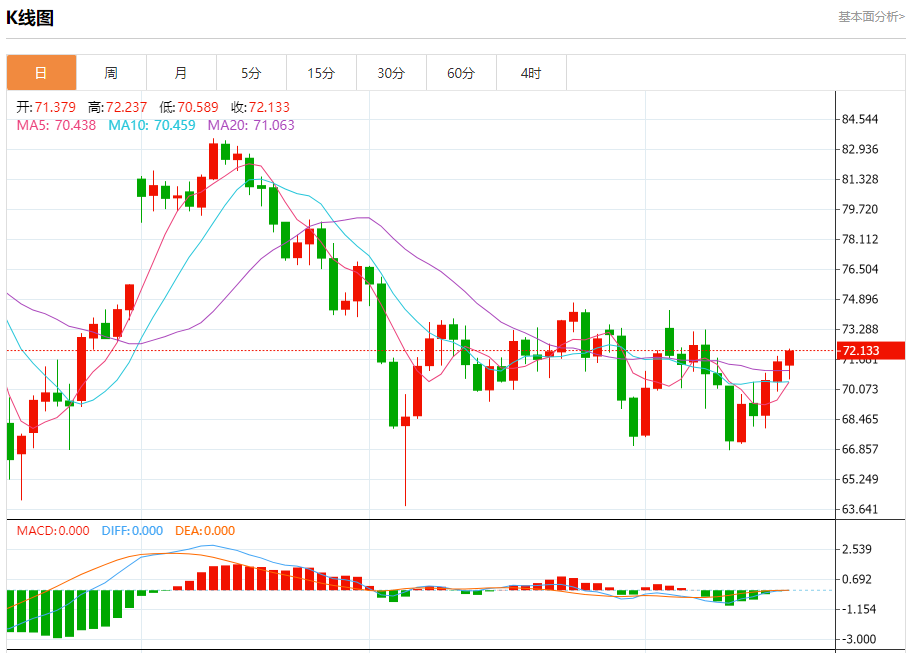
Task: Open the 基本面分析 link
Action: point(871,17)
